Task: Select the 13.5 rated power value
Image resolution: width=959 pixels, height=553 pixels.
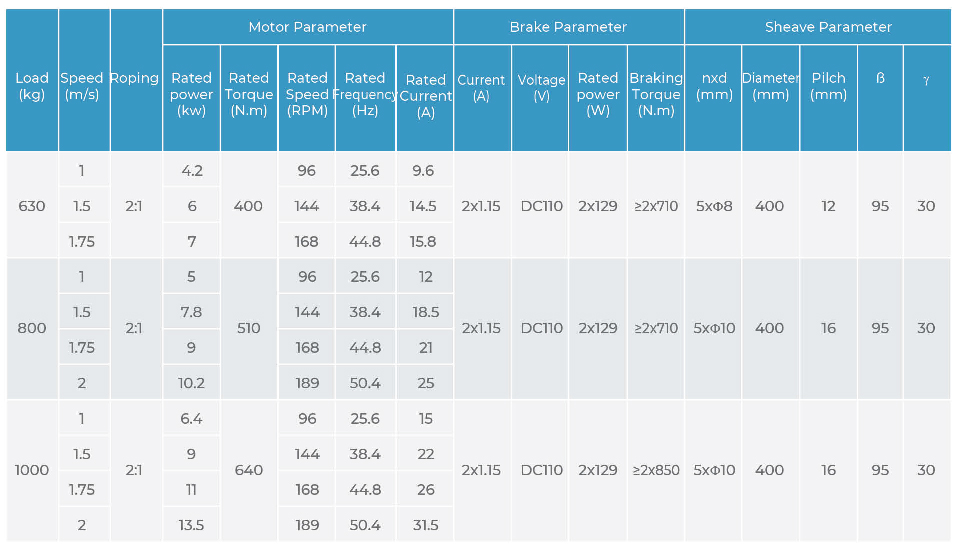Action: 192,525
